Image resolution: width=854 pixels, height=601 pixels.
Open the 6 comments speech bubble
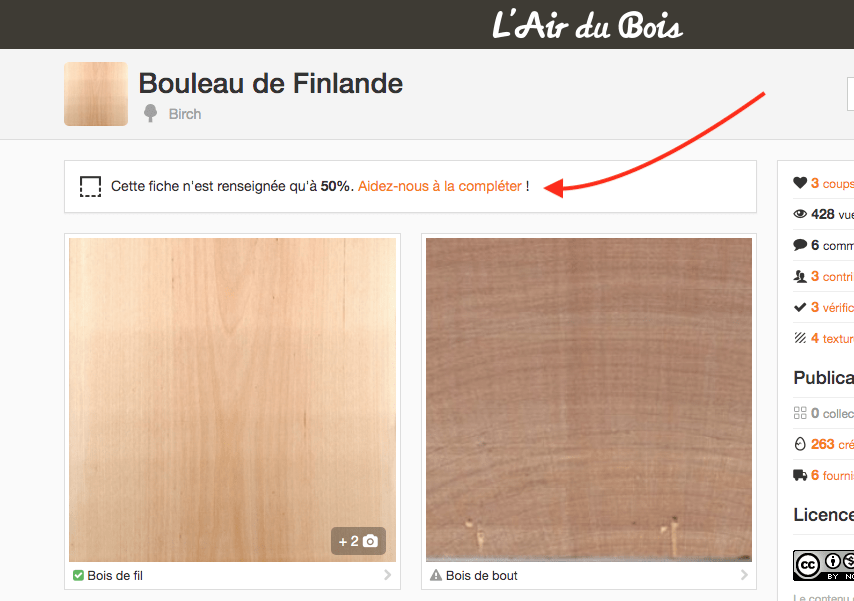tap(800, 245)
